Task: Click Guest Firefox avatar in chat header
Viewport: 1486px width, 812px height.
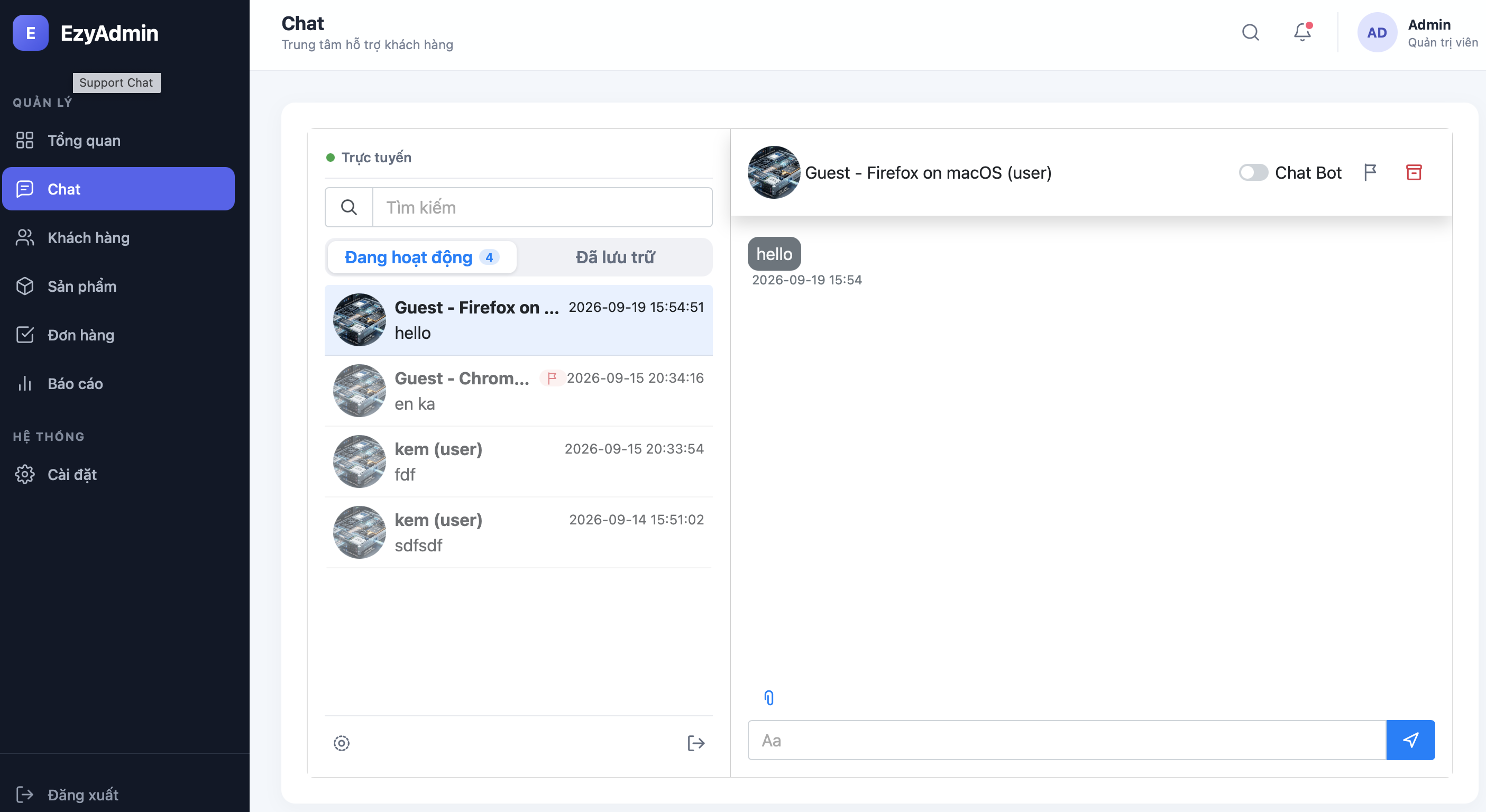Action: 774,172
